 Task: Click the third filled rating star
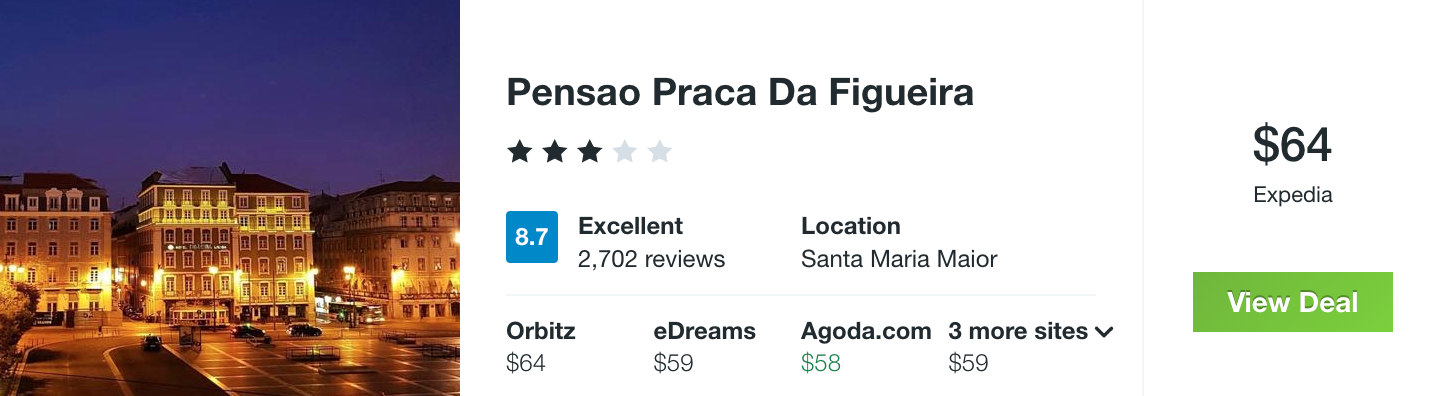click(589, 152)
